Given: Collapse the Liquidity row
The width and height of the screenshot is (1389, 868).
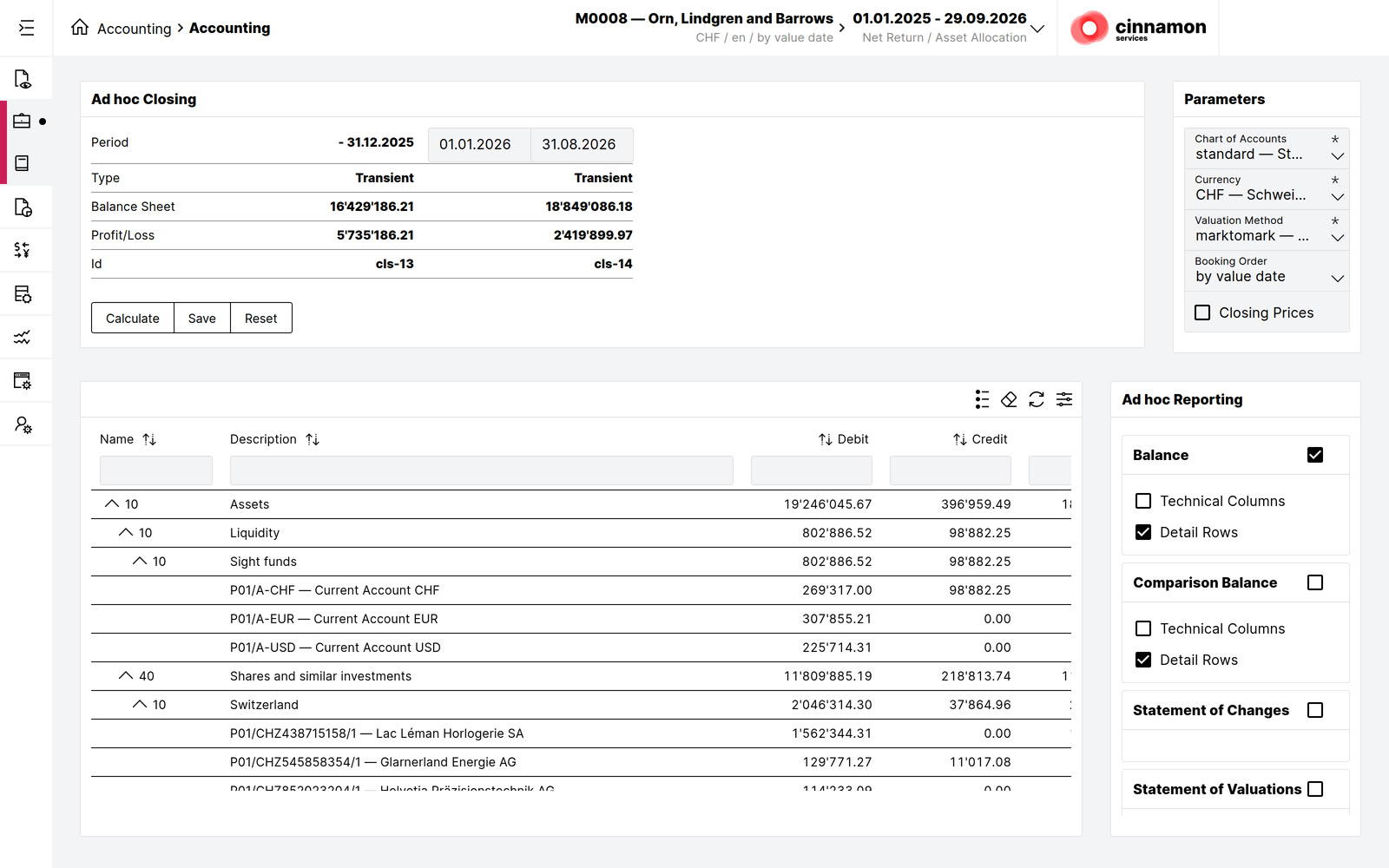Looking at the screenshot, I should point(125,532).
